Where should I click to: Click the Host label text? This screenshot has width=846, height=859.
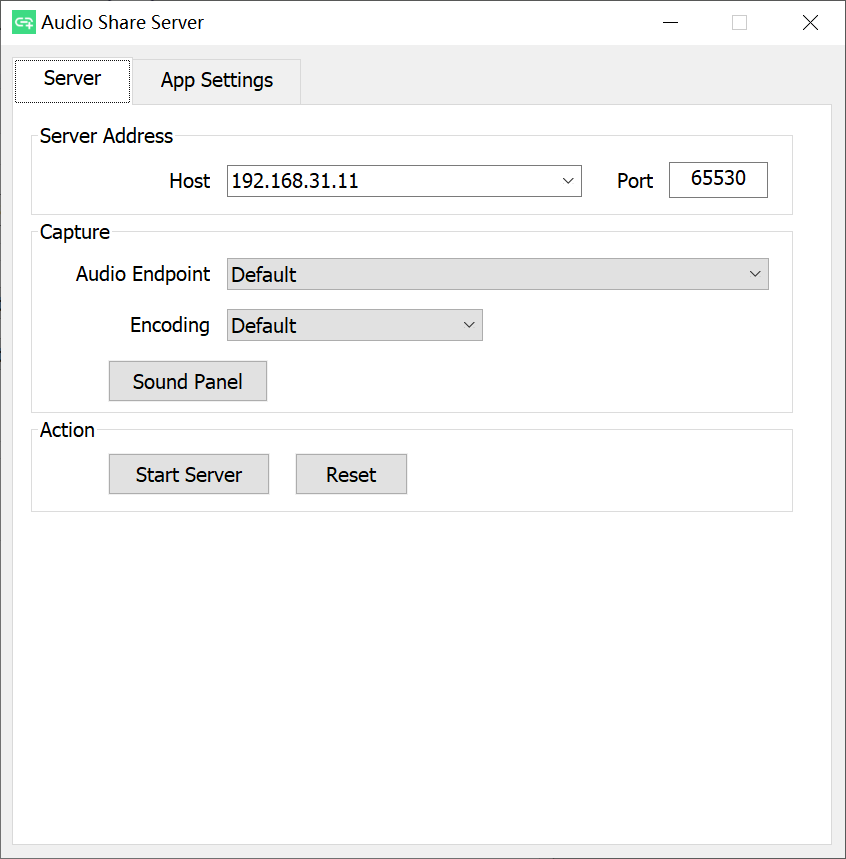pos(190,181)
